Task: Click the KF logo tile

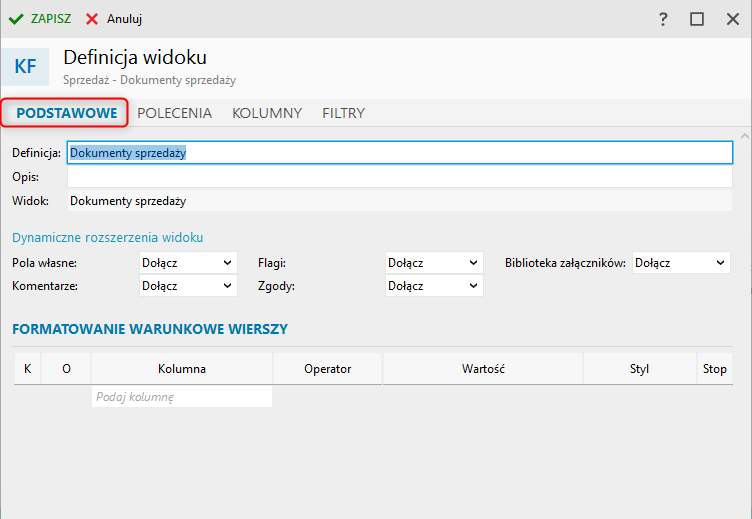Action: pyautogui.click(x=25, y=67)
